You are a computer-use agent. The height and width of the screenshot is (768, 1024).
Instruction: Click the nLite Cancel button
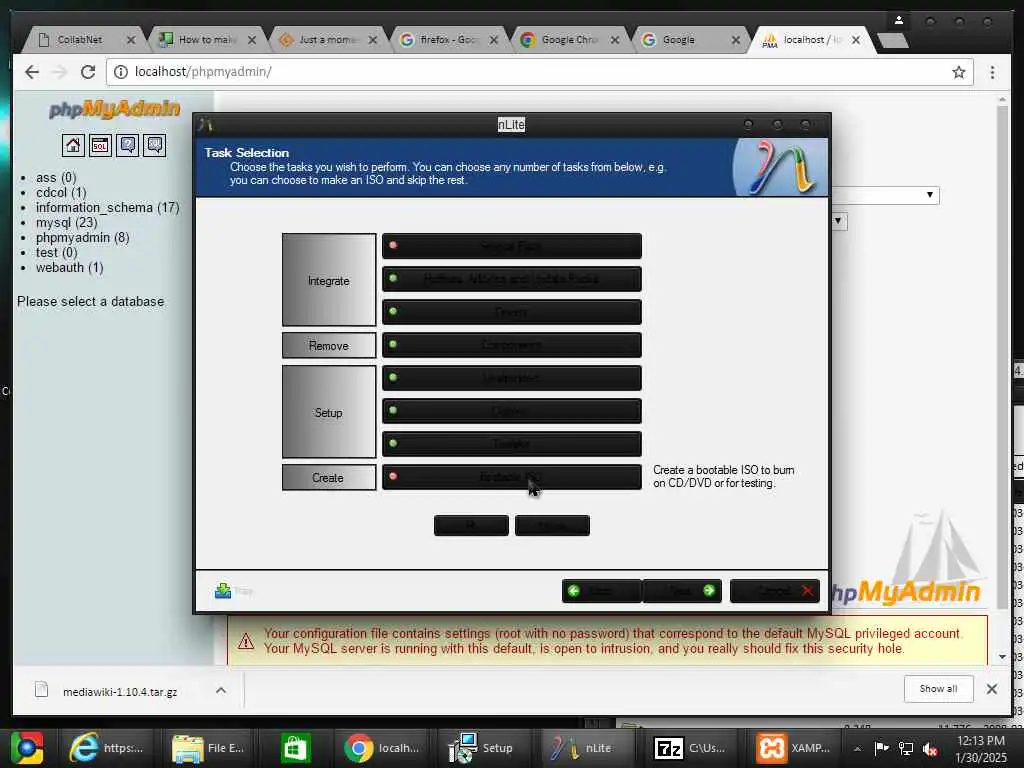pos(775,591)
